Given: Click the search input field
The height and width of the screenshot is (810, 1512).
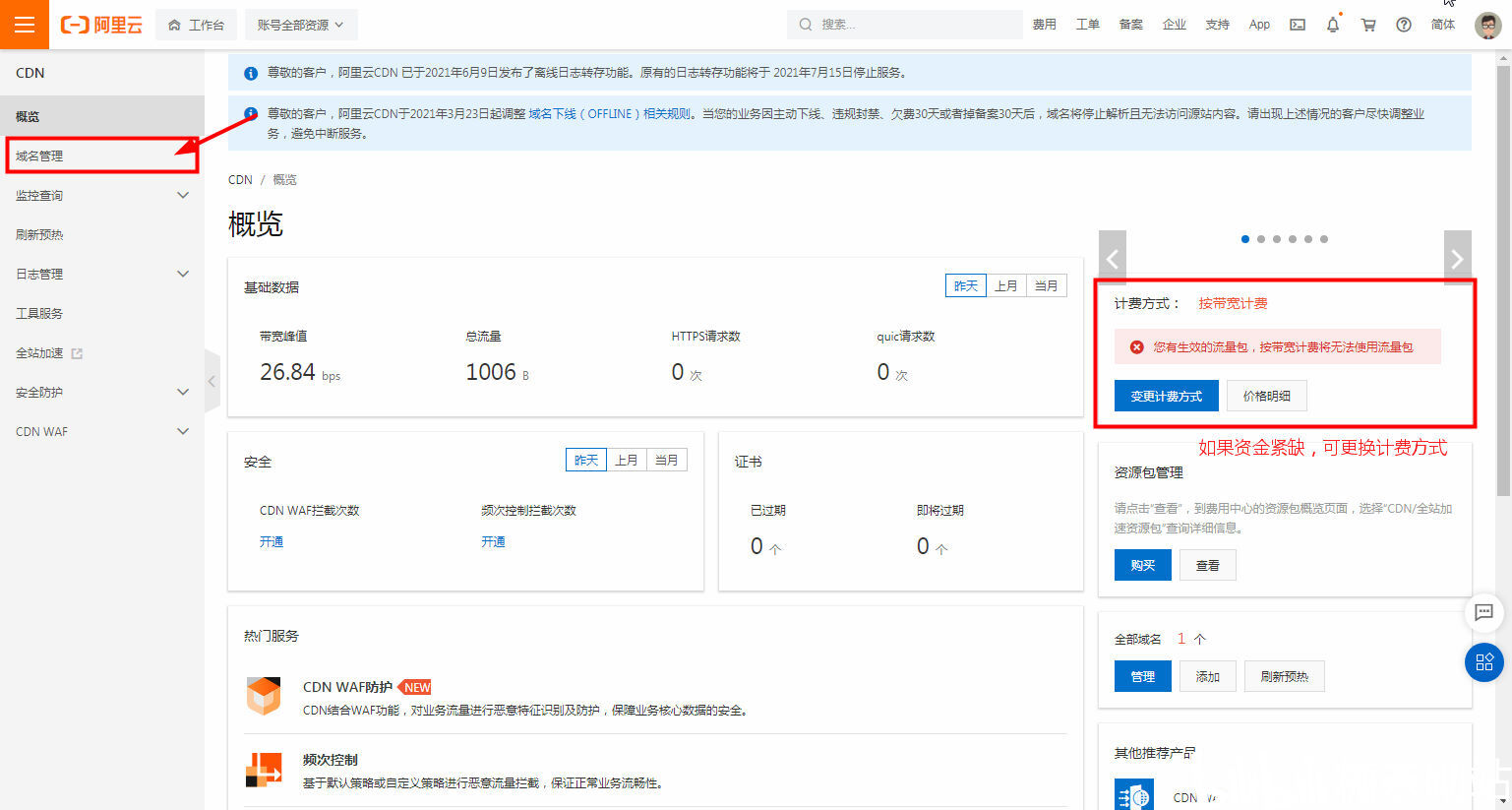Looking at the screenshot, I should click(x=905, y=24).
